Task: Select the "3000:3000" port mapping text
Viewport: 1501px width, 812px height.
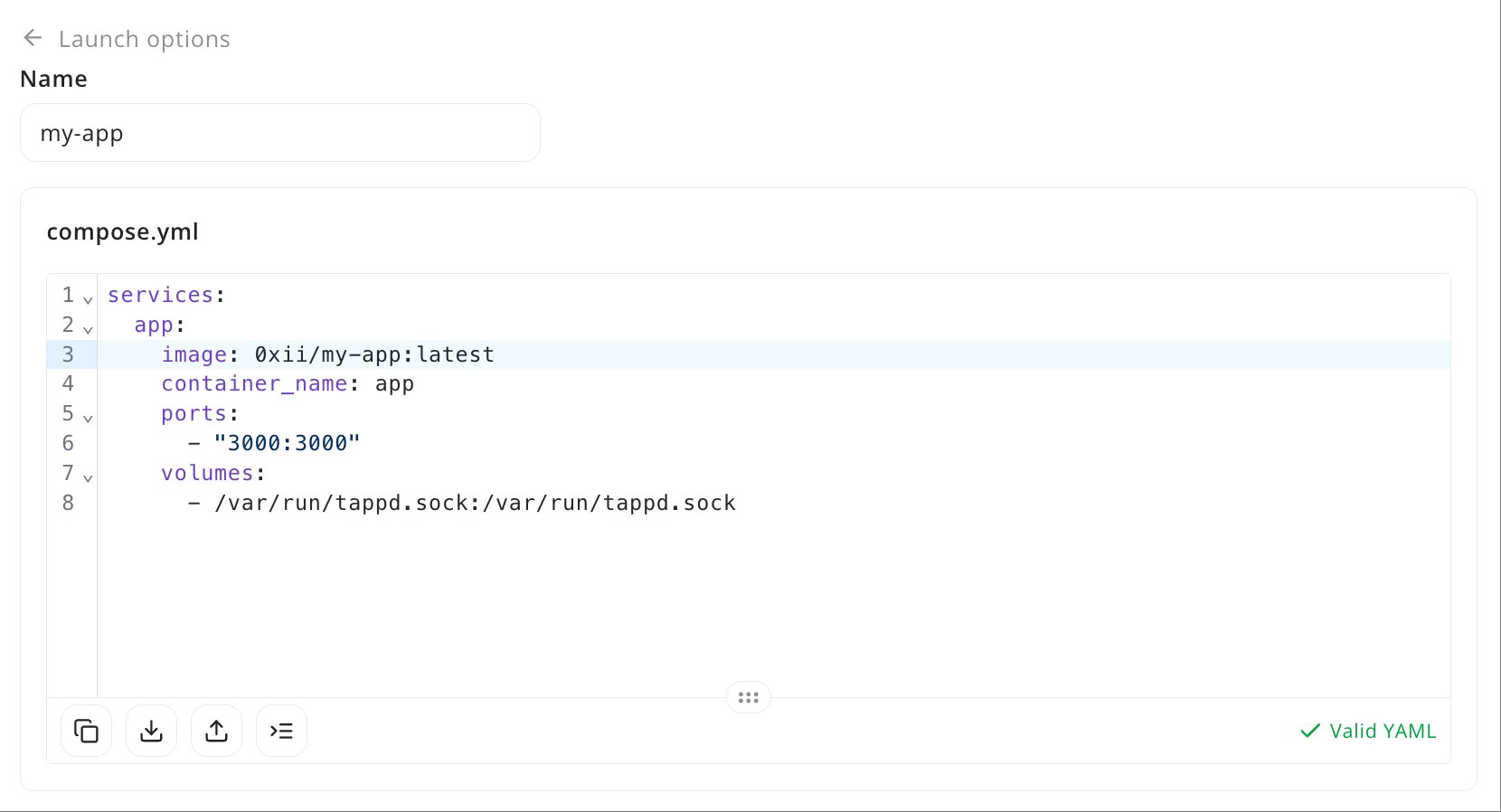Action: [x=287, y=443]
